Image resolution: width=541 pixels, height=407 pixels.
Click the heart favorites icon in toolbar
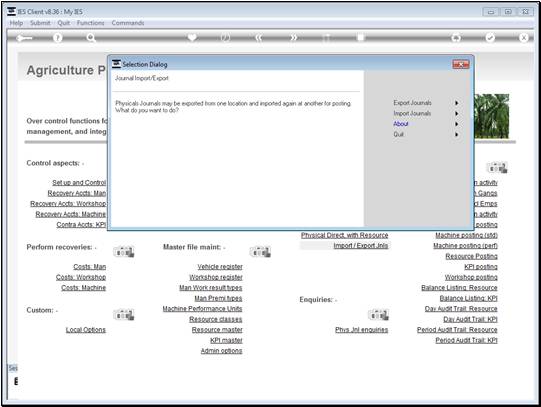coord(192,37)
